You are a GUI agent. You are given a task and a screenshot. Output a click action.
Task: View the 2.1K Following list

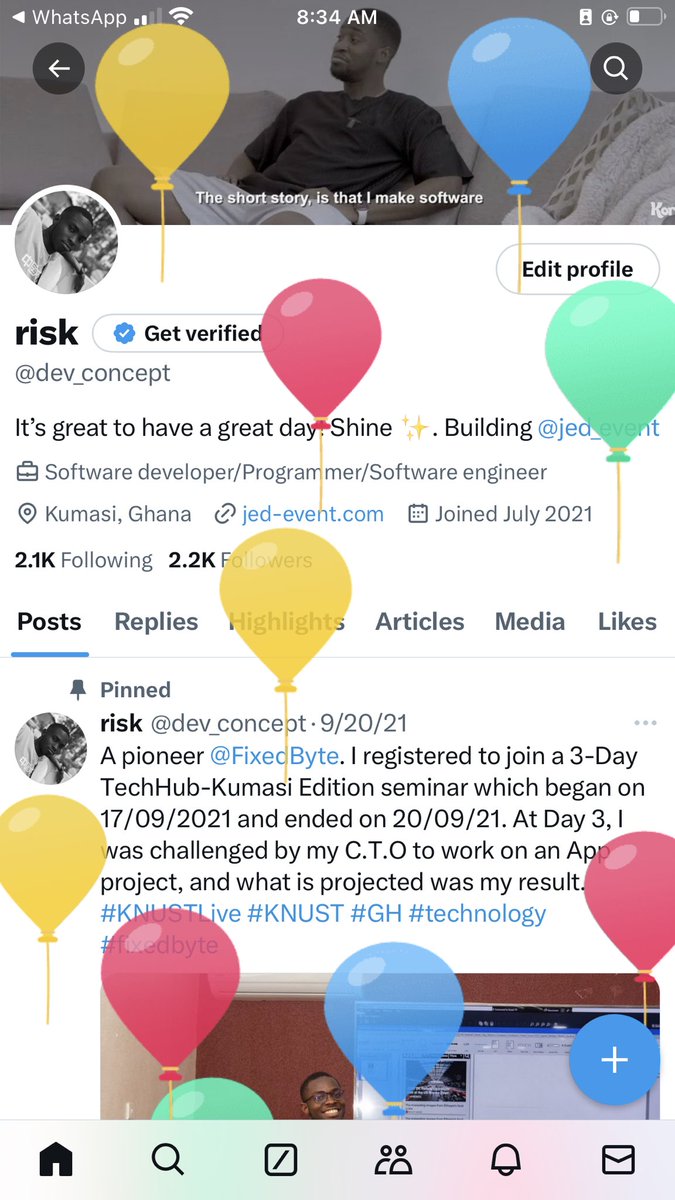(84, 560)
